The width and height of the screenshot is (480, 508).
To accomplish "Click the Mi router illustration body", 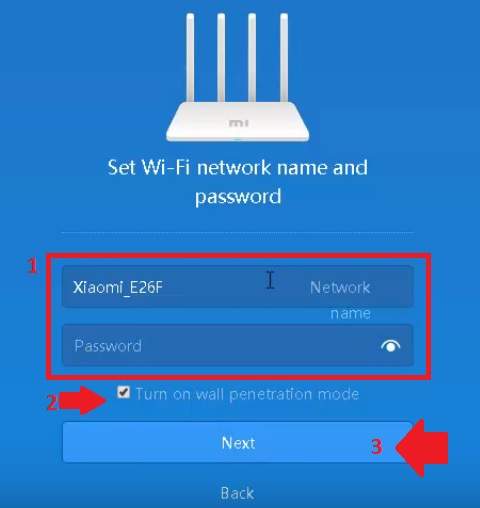I will click(x=238, y=122).
